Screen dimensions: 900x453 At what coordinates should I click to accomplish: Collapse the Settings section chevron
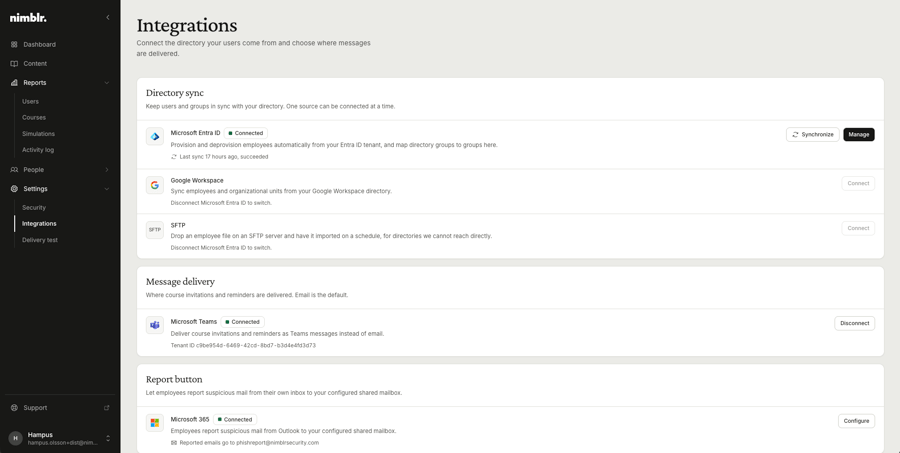tap(107, 189)
